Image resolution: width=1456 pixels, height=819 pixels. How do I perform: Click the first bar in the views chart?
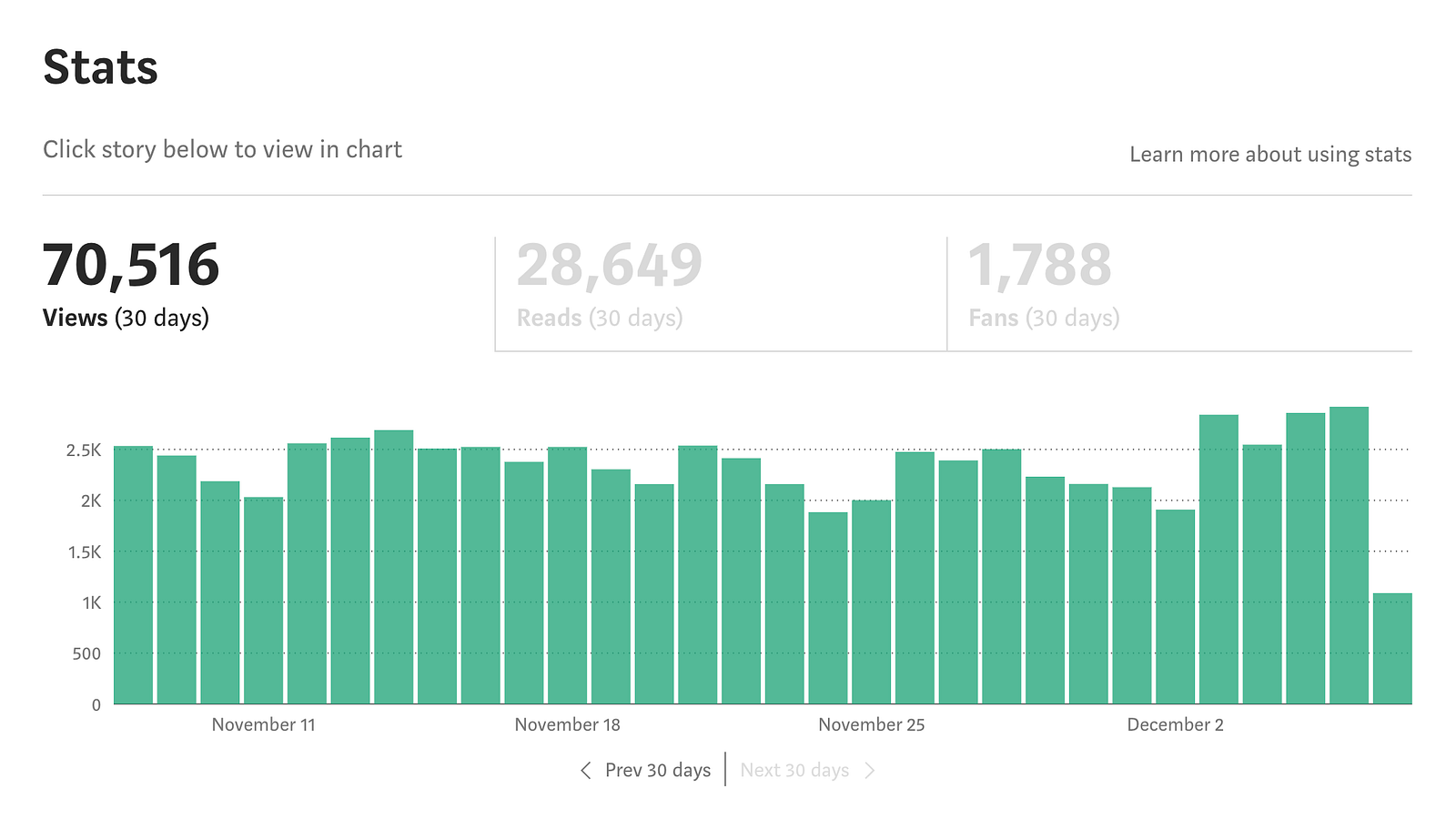133,575
